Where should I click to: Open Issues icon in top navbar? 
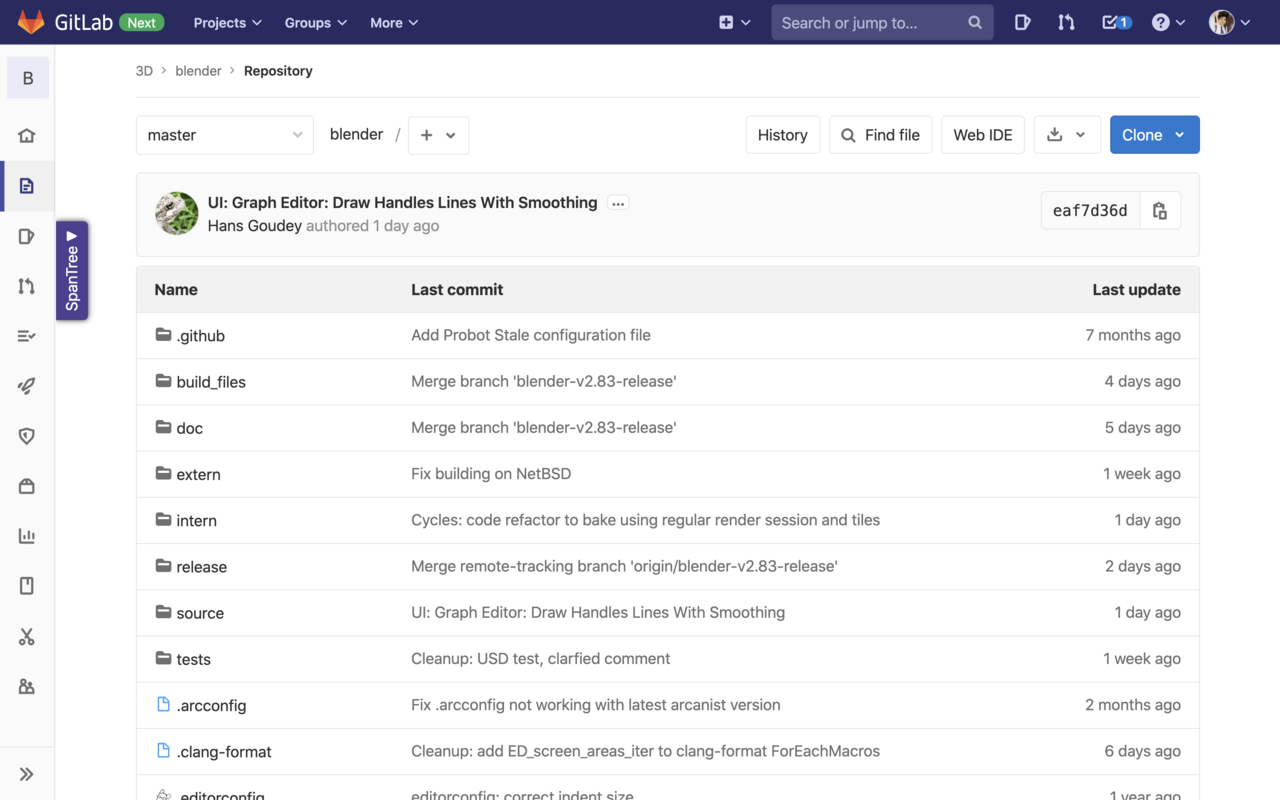(1022, 22)
